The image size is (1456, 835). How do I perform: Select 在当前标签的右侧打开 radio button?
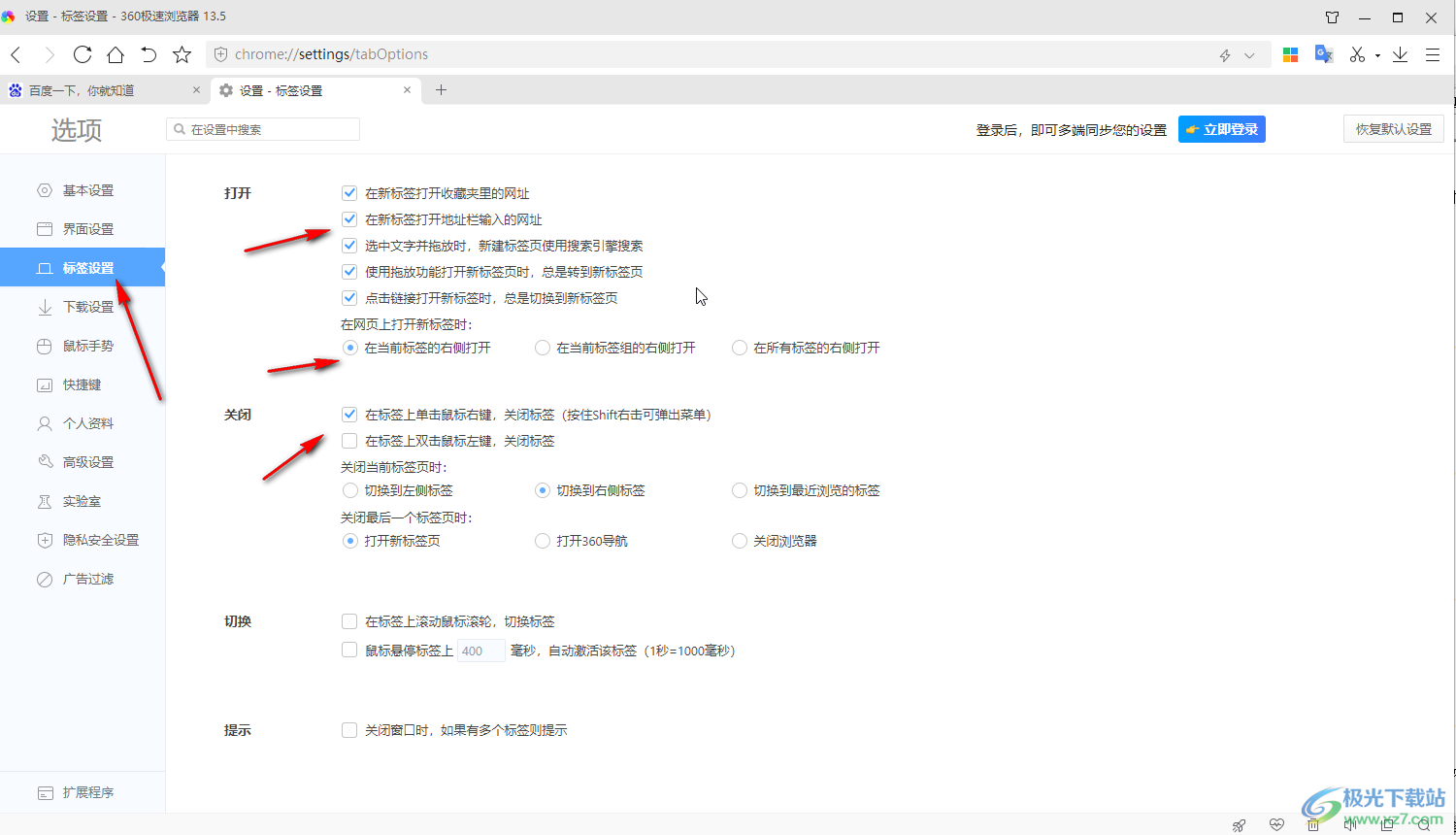(349, 348)
